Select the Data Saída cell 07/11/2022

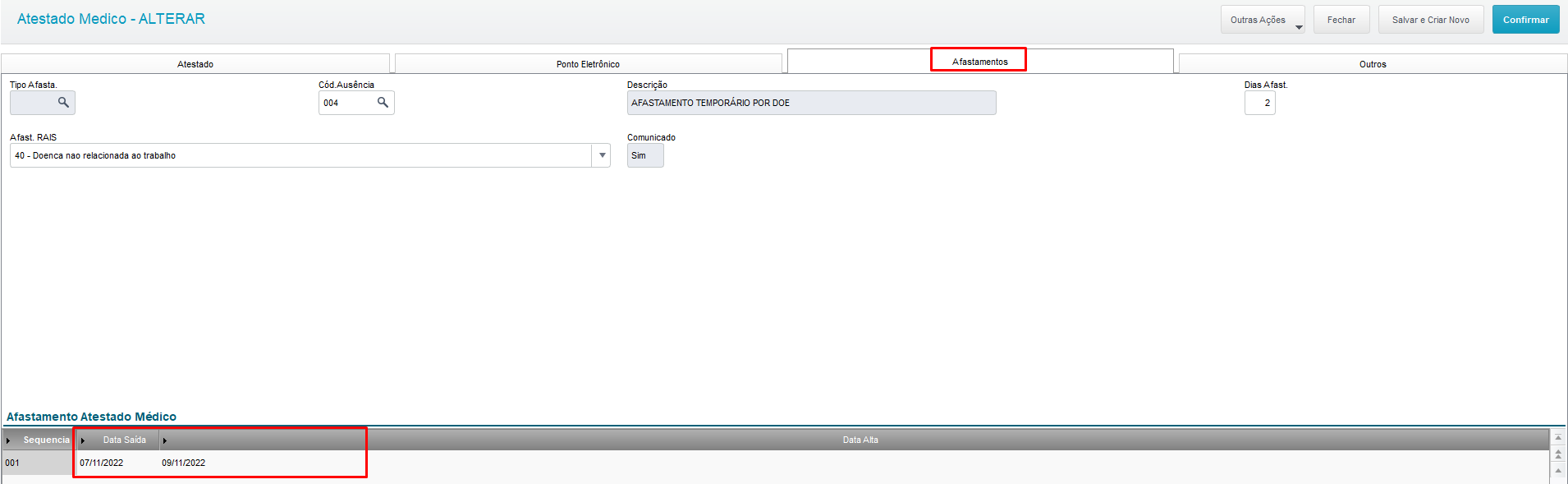tap(117, 463)
